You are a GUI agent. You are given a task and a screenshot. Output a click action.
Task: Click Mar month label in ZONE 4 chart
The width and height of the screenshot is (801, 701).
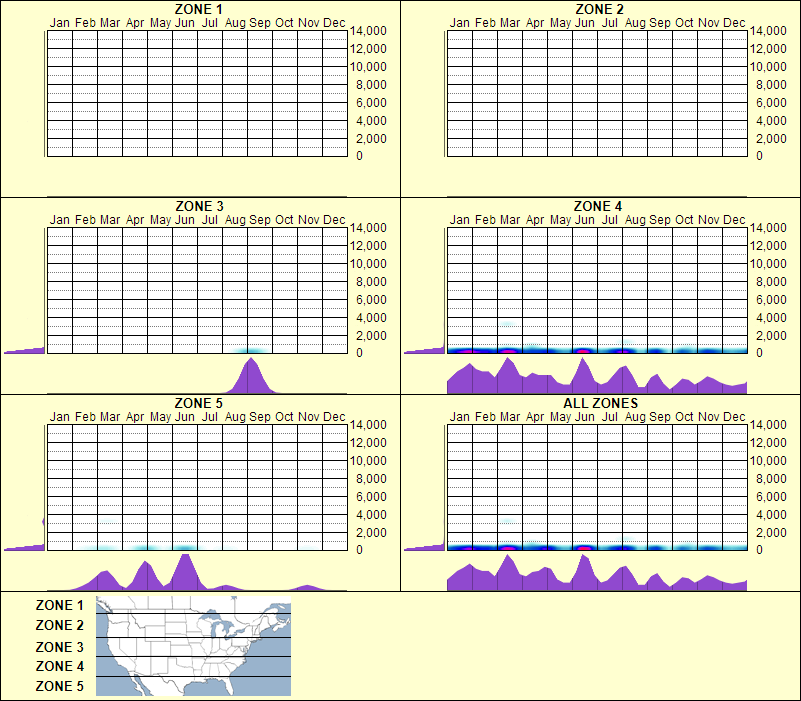click(510, 220)
